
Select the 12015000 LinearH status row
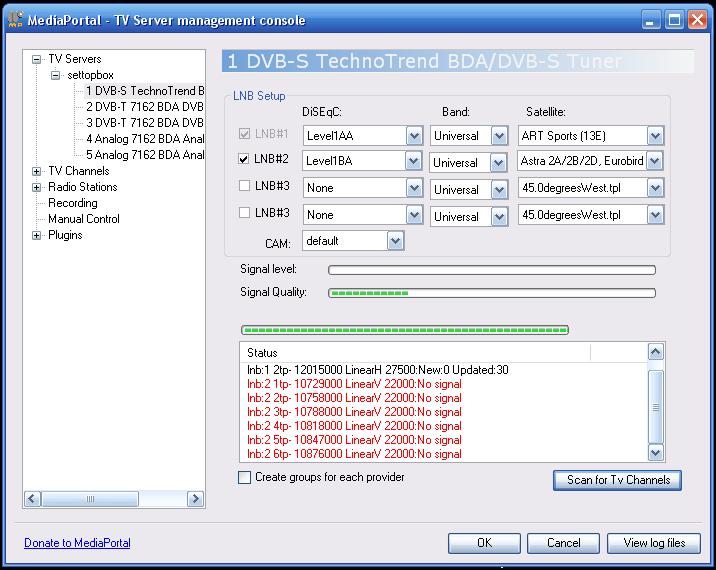pyautogui.click(x=378, y=370)
